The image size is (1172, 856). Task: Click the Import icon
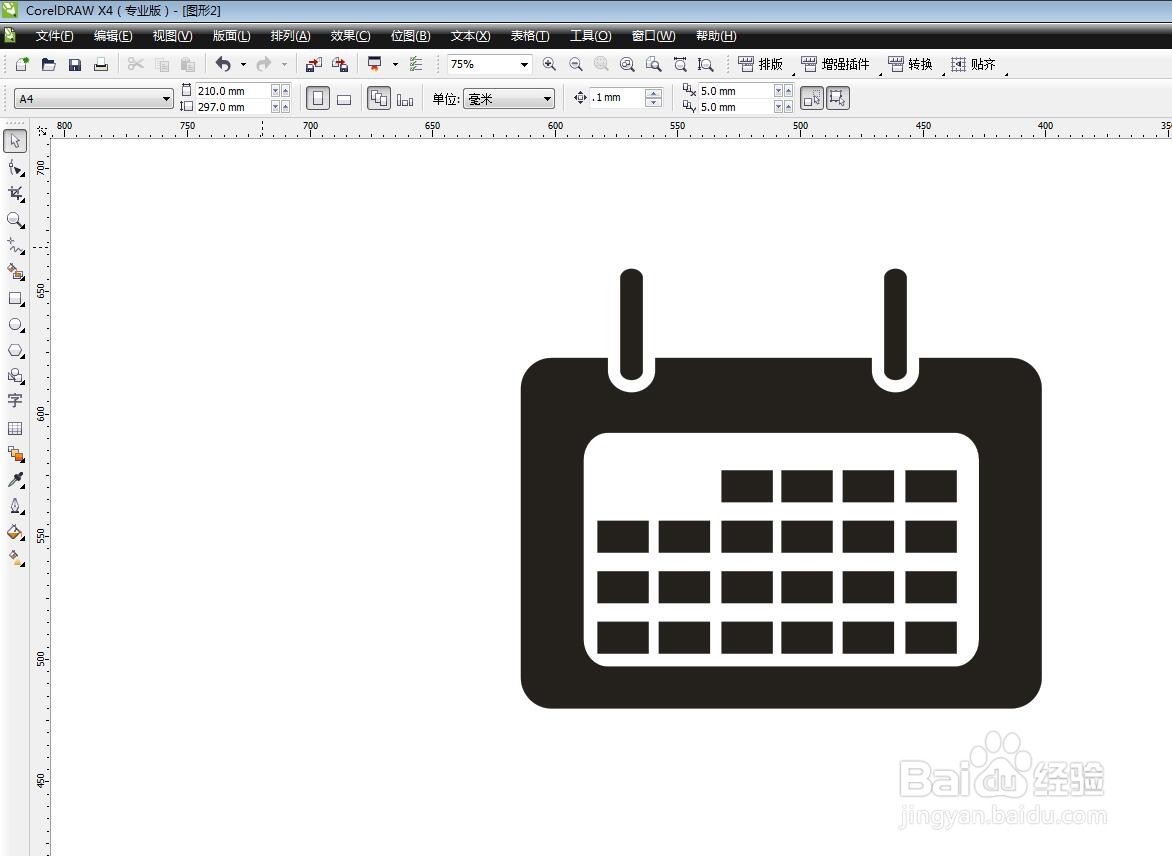[314, 64]
